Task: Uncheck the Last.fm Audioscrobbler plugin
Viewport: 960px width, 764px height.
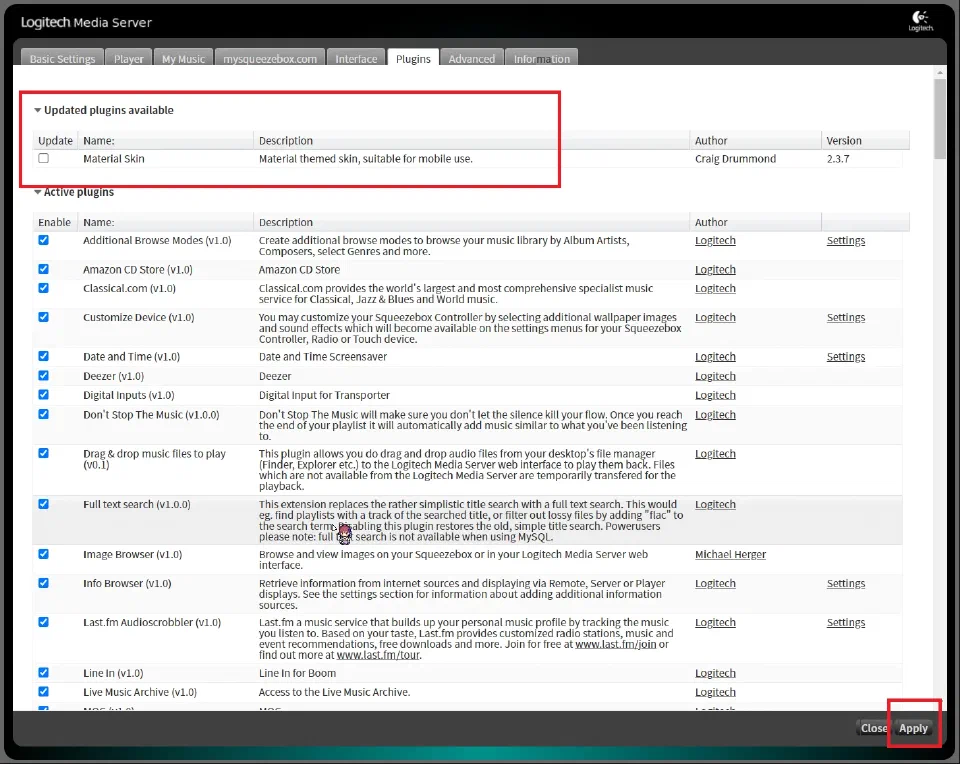Action: click(43, 622)
